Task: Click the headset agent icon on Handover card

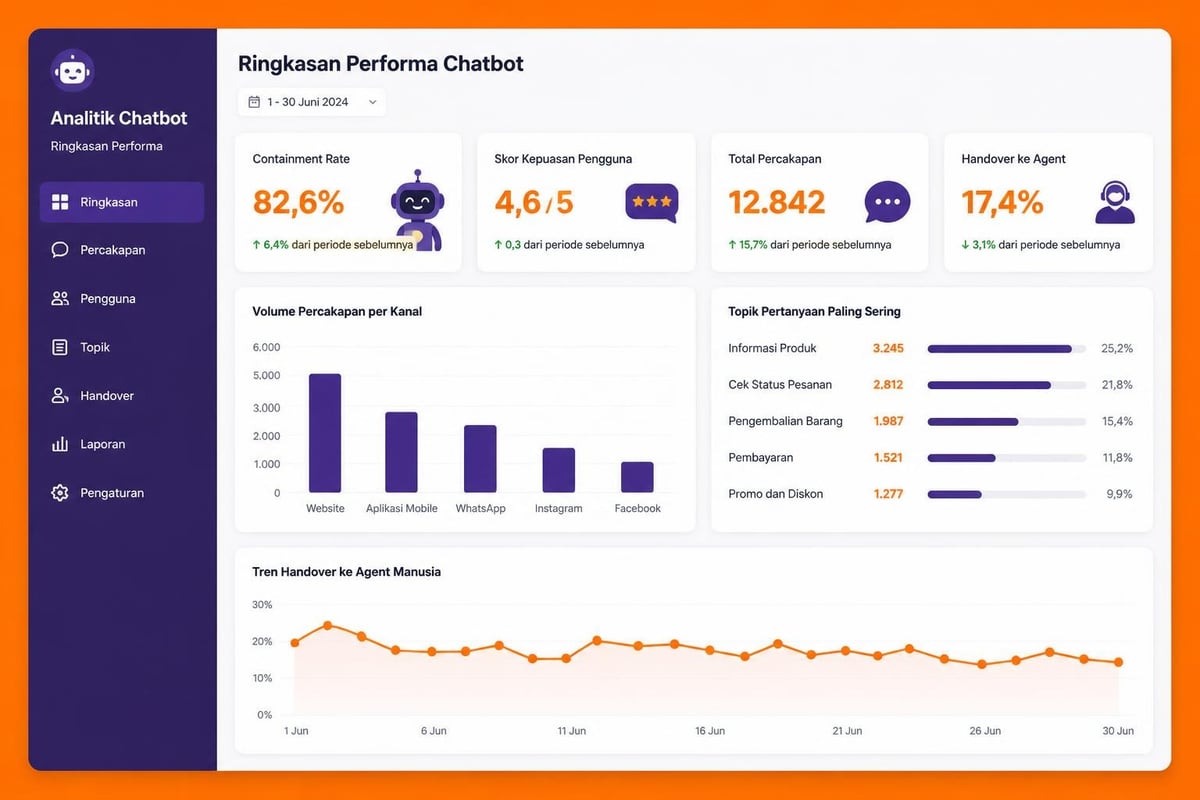Action: coord(1114,202)
